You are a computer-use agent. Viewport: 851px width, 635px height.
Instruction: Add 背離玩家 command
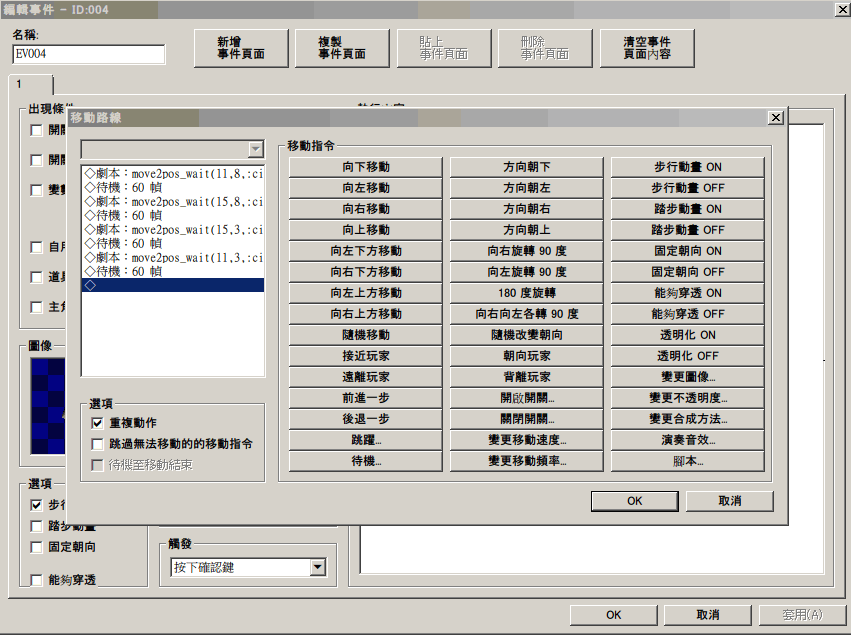click(526, 377)
